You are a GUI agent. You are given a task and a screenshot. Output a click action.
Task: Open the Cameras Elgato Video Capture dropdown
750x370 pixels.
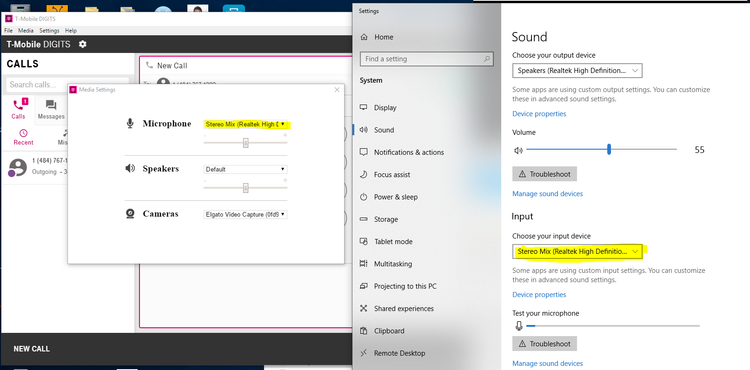click(x=245, y=215)
